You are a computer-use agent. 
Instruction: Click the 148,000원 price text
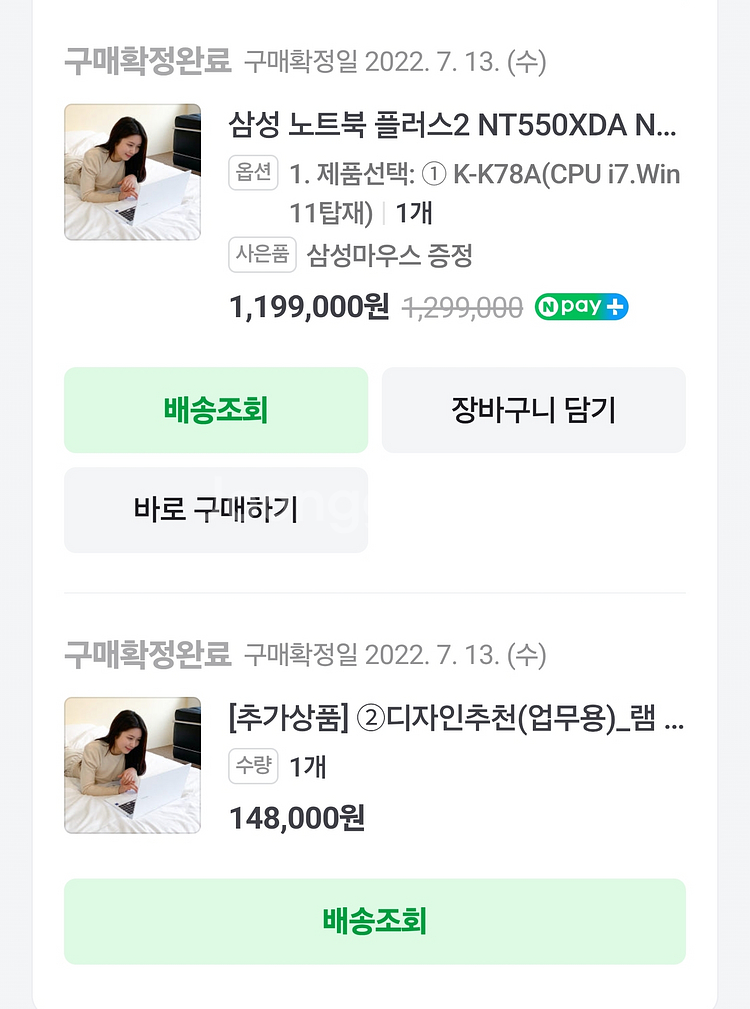(297, 819)
